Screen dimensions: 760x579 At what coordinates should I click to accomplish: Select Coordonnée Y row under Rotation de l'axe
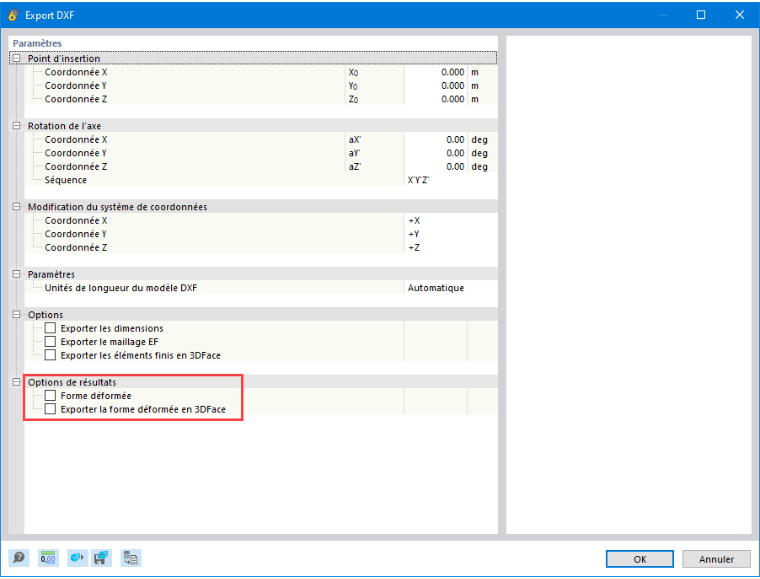[261, 153]
